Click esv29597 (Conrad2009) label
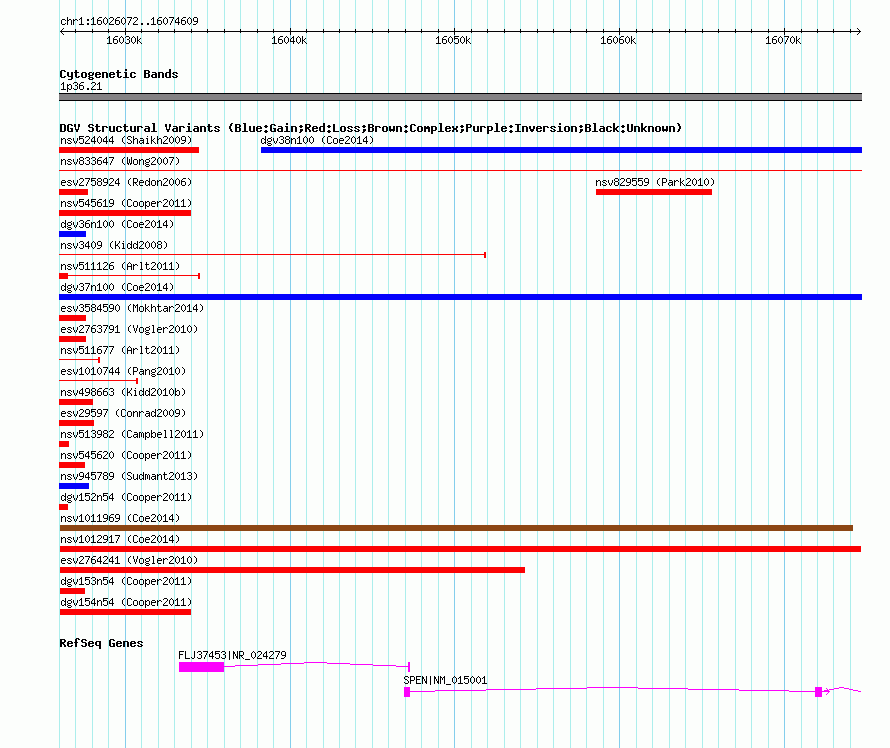Screen dimensions: 890x748 123,413
